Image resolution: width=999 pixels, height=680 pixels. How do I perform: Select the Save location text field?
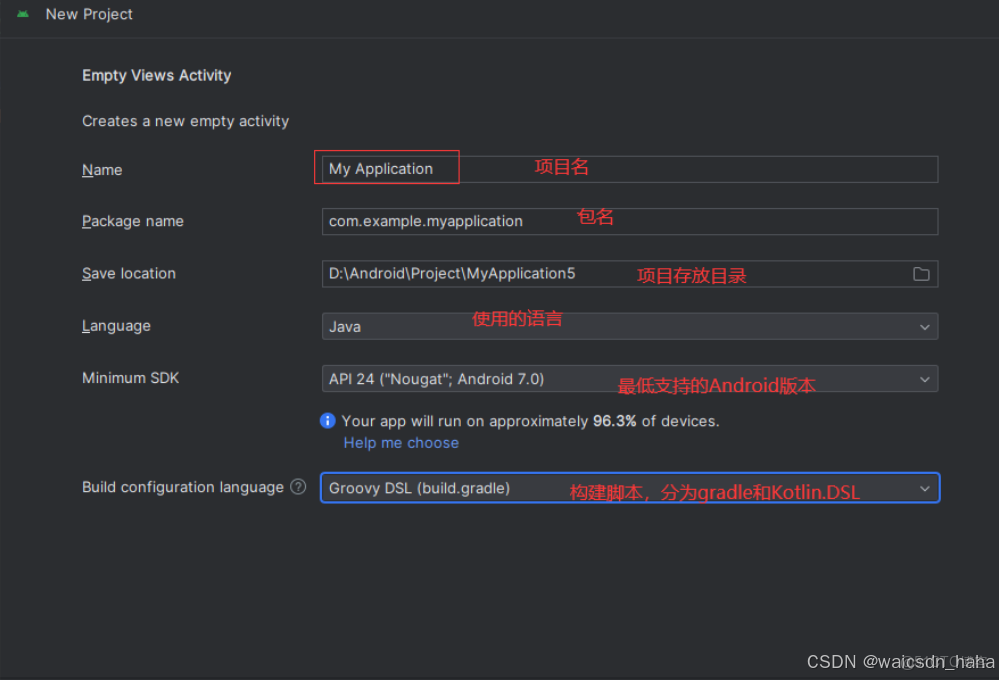click(x=600, y=273)
